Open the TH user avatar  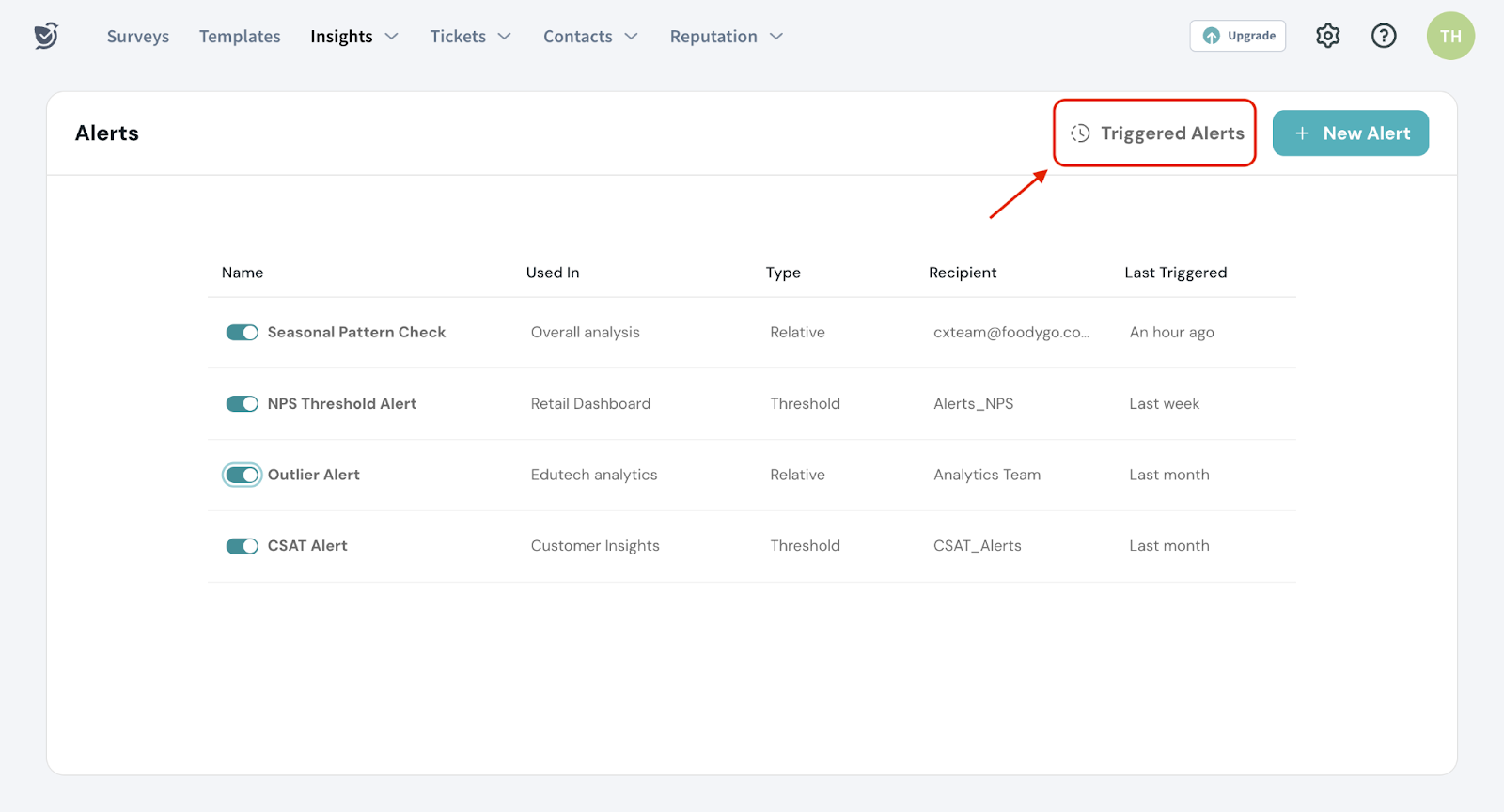[1449, 36]
